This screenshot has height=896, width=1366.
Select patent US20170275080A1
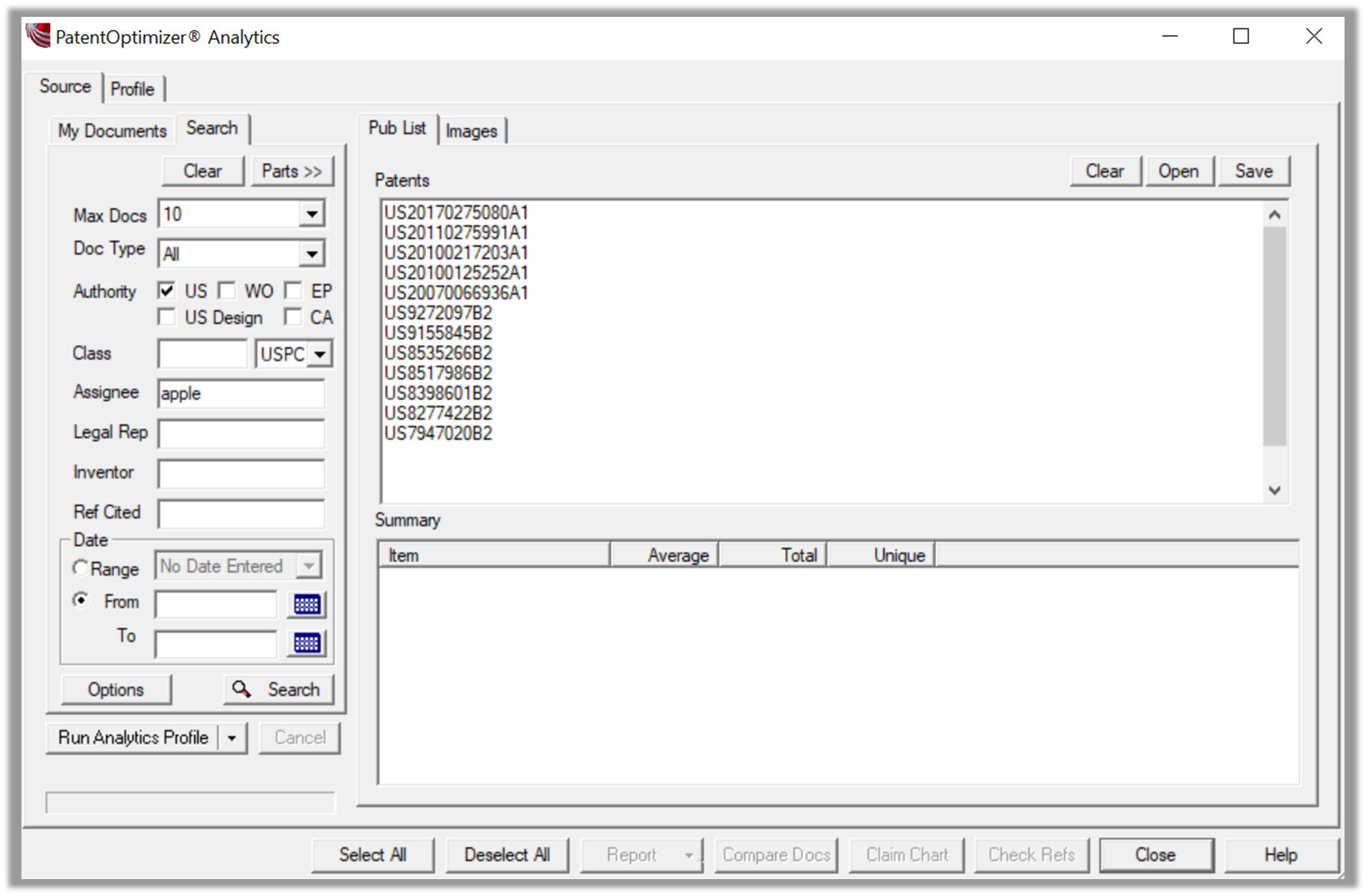click(456, 212)
